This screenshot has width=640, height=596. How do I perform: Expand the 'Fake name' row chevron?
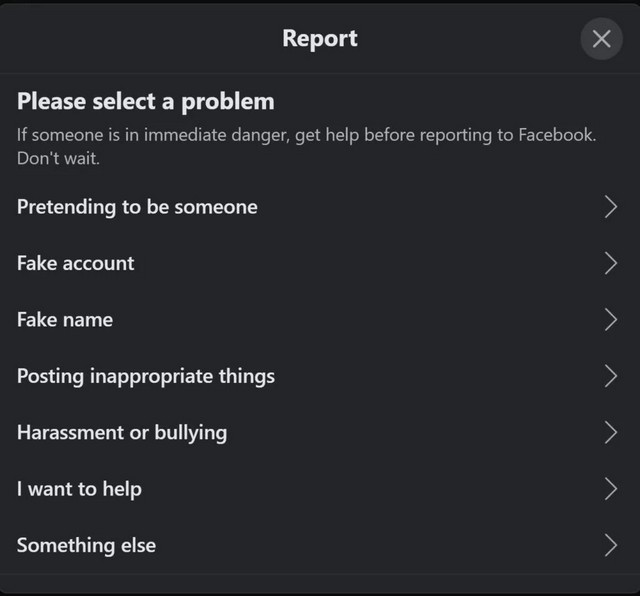point(611,320)
